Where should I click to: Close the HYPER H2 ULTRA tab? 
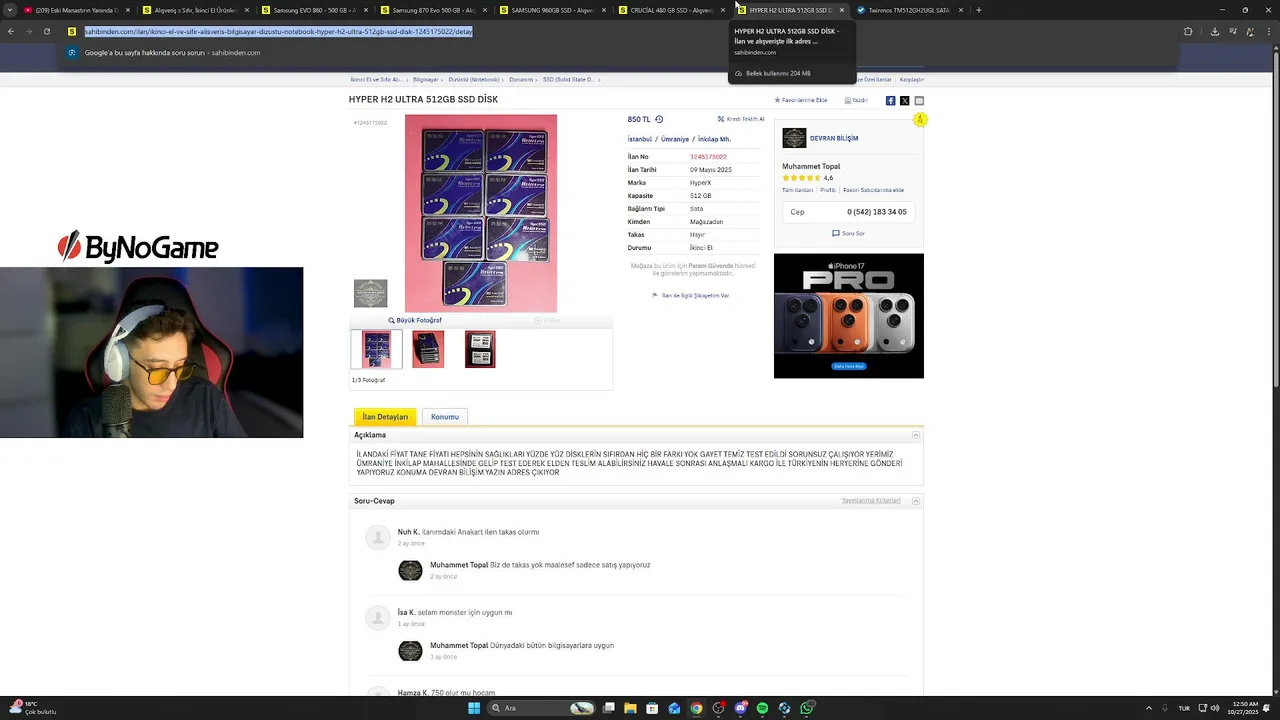pyautogui.click(x=842, y=10)
